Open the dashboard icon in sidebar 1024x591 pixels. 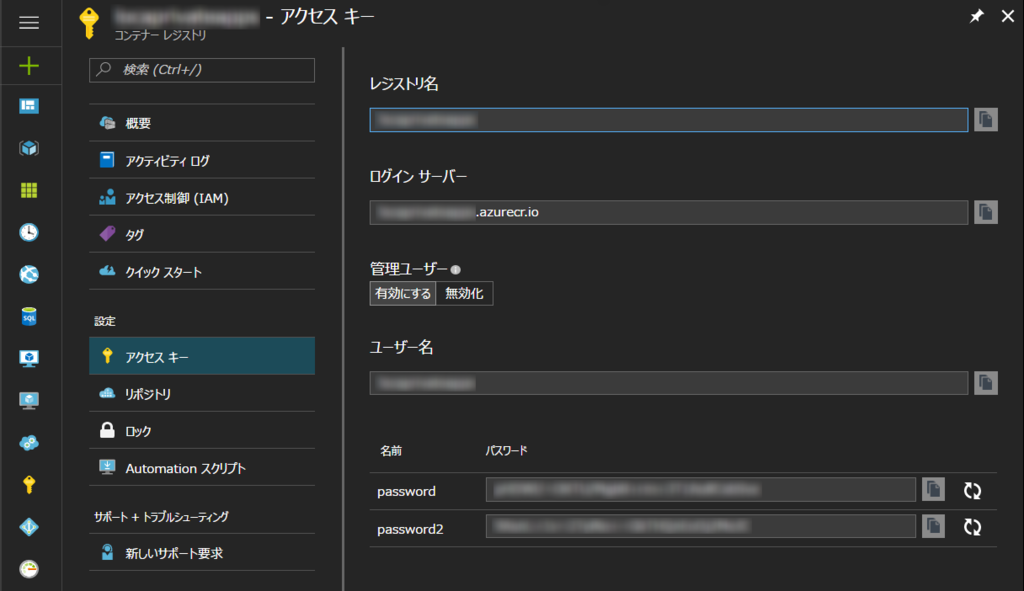pyautogui.click(x=29, y=106)
